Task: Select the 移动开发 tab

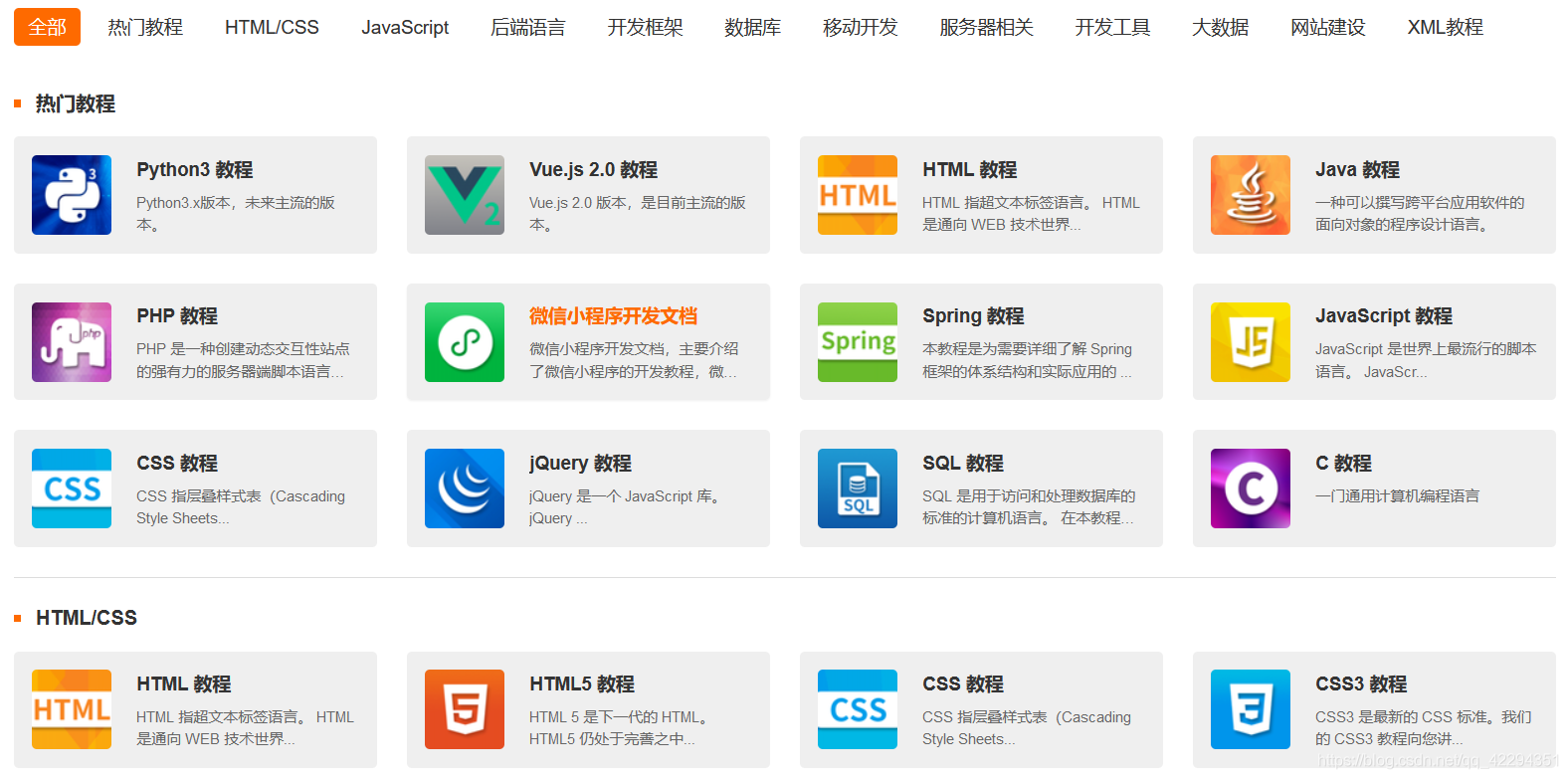Action: [861, 27]
